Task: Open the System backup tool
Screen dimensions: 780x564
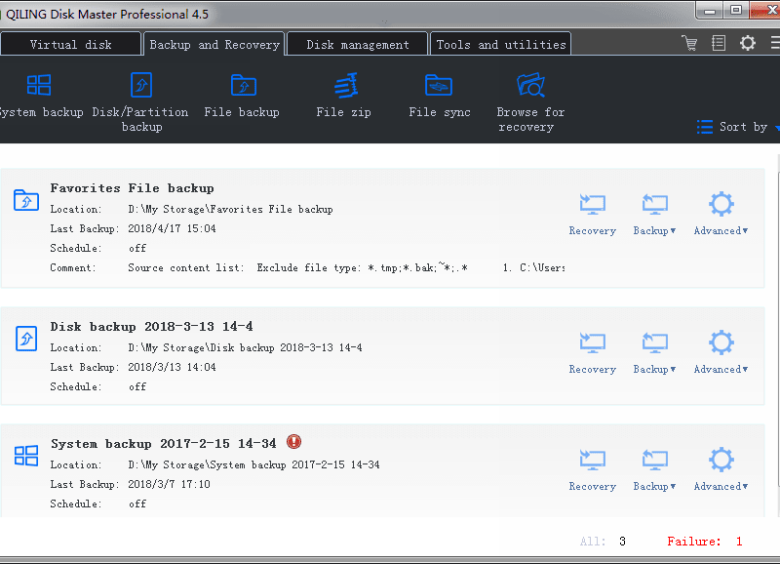Action: pos(40,95)
